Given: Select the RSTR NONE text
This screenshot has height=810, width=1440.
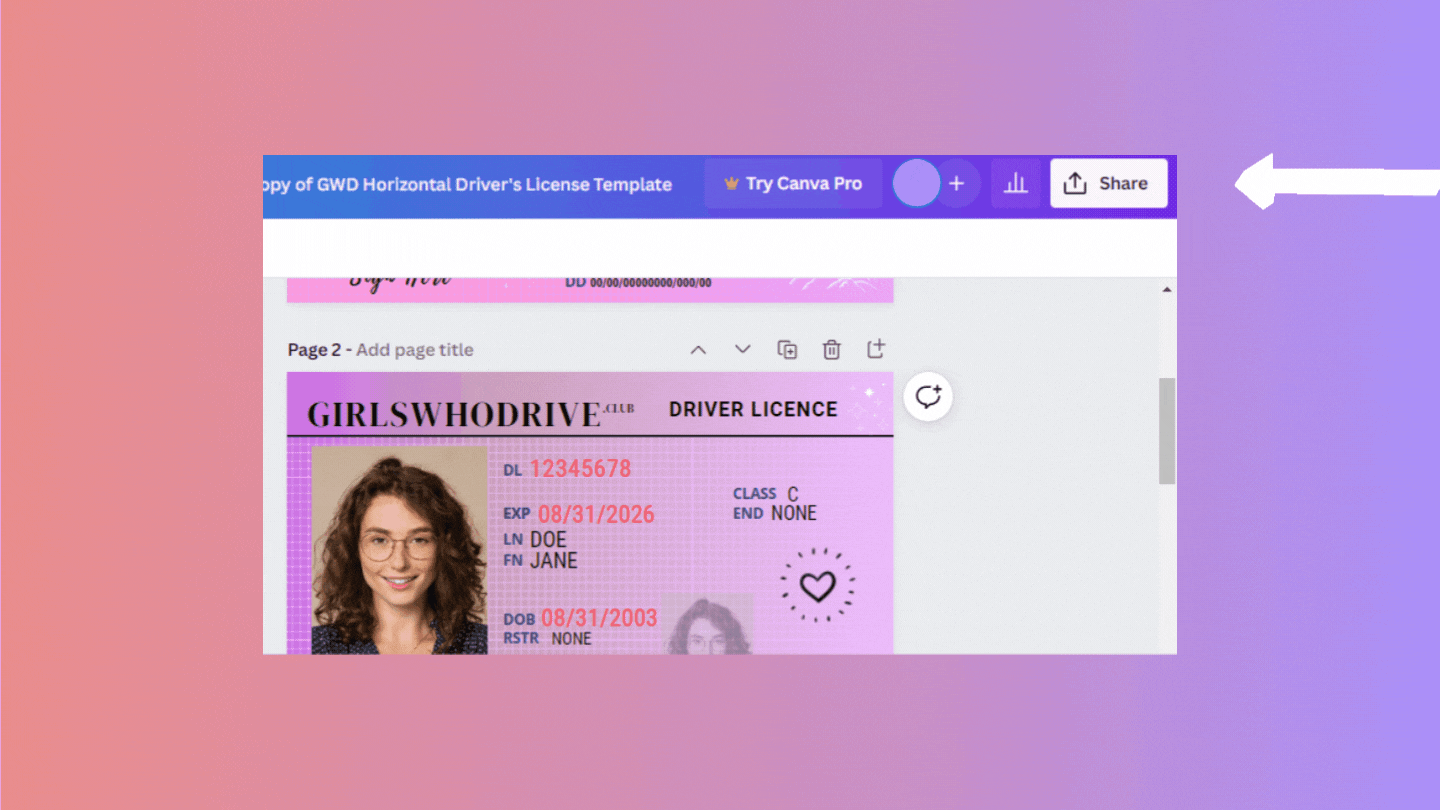Looking at the screenshot, I should click(x=547, y=638).
